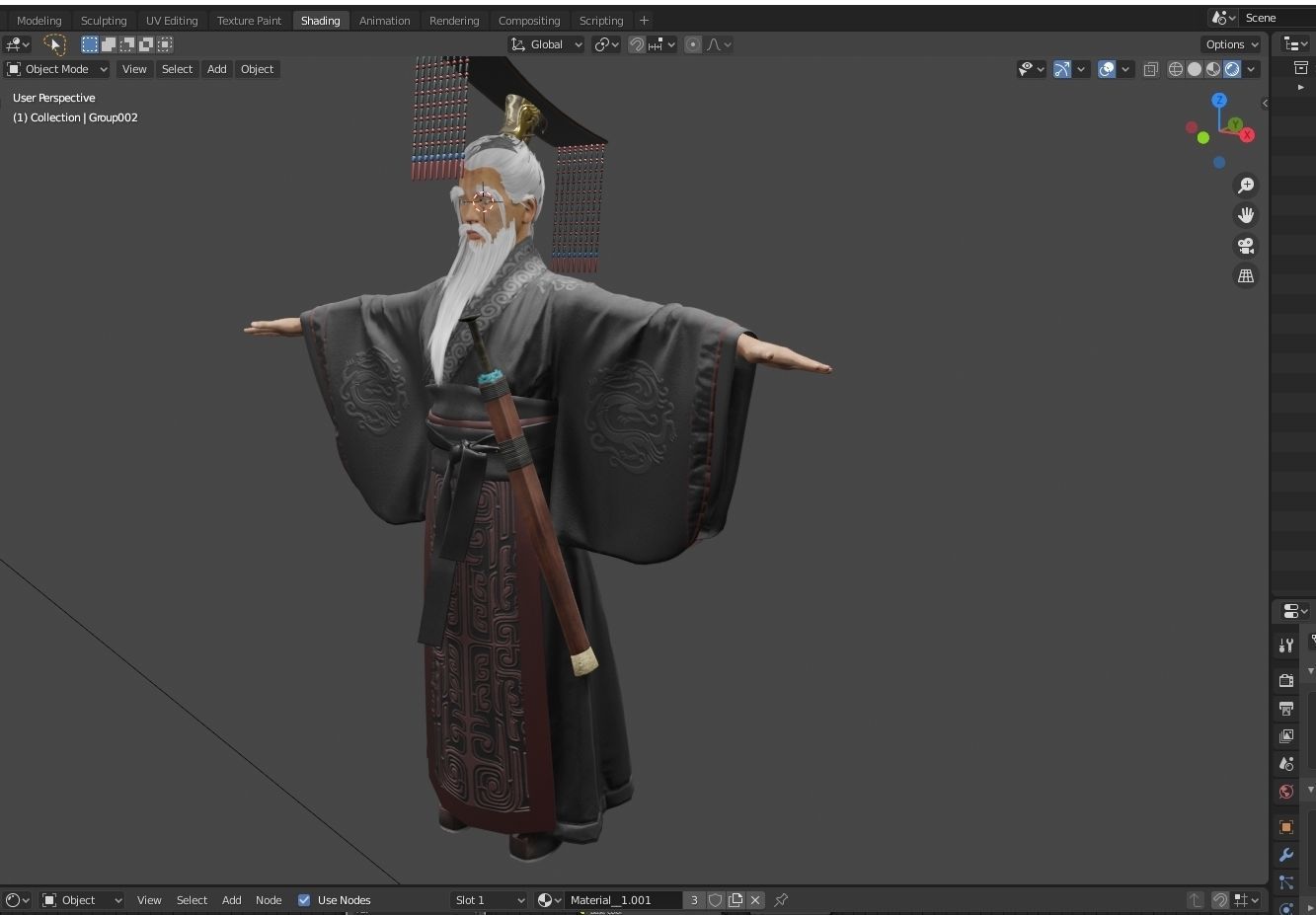Switch to the Modeling workspace tab

(x=39, y=21)
